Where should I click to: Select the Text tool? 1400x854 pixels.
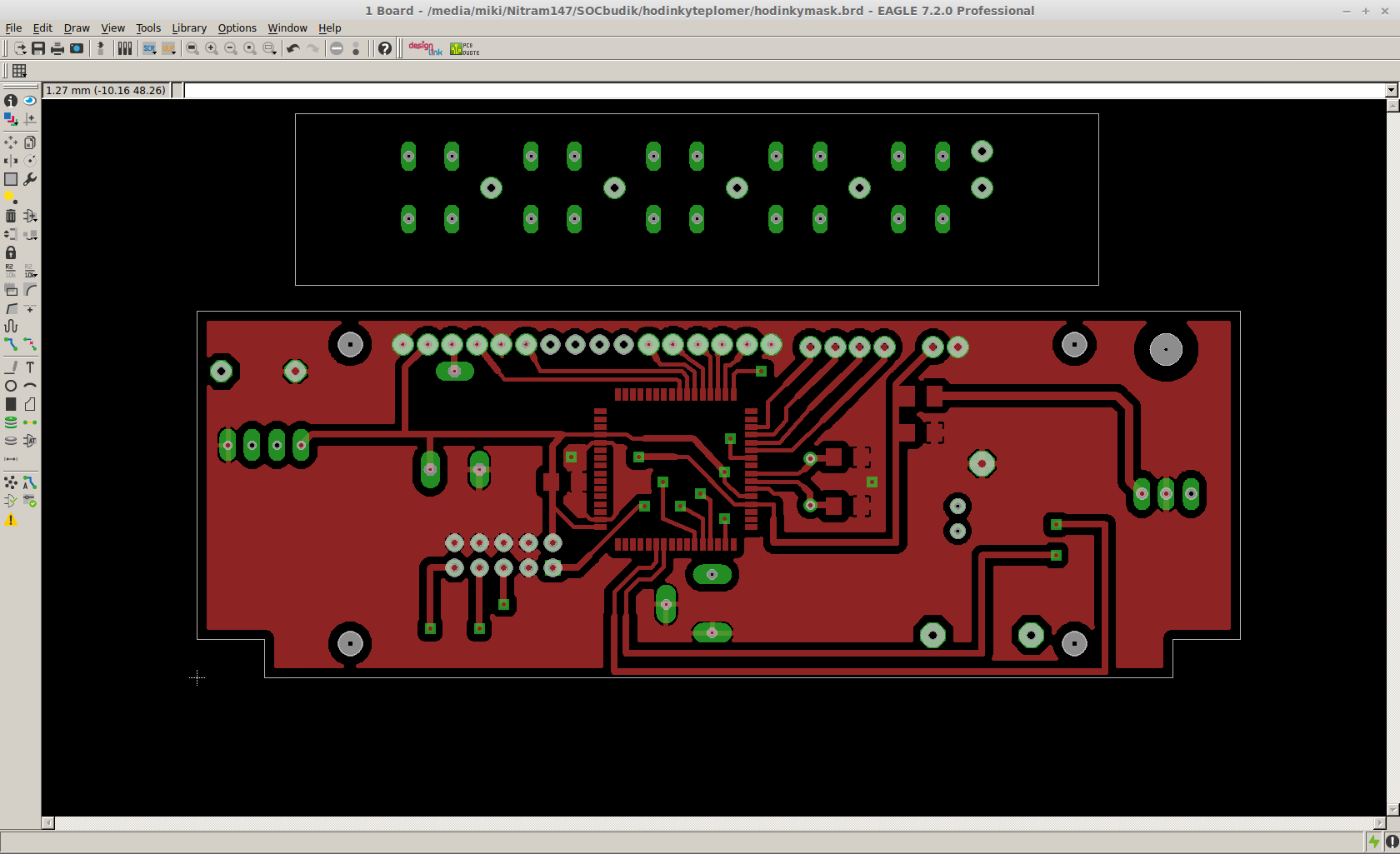[x=30, y=367]
